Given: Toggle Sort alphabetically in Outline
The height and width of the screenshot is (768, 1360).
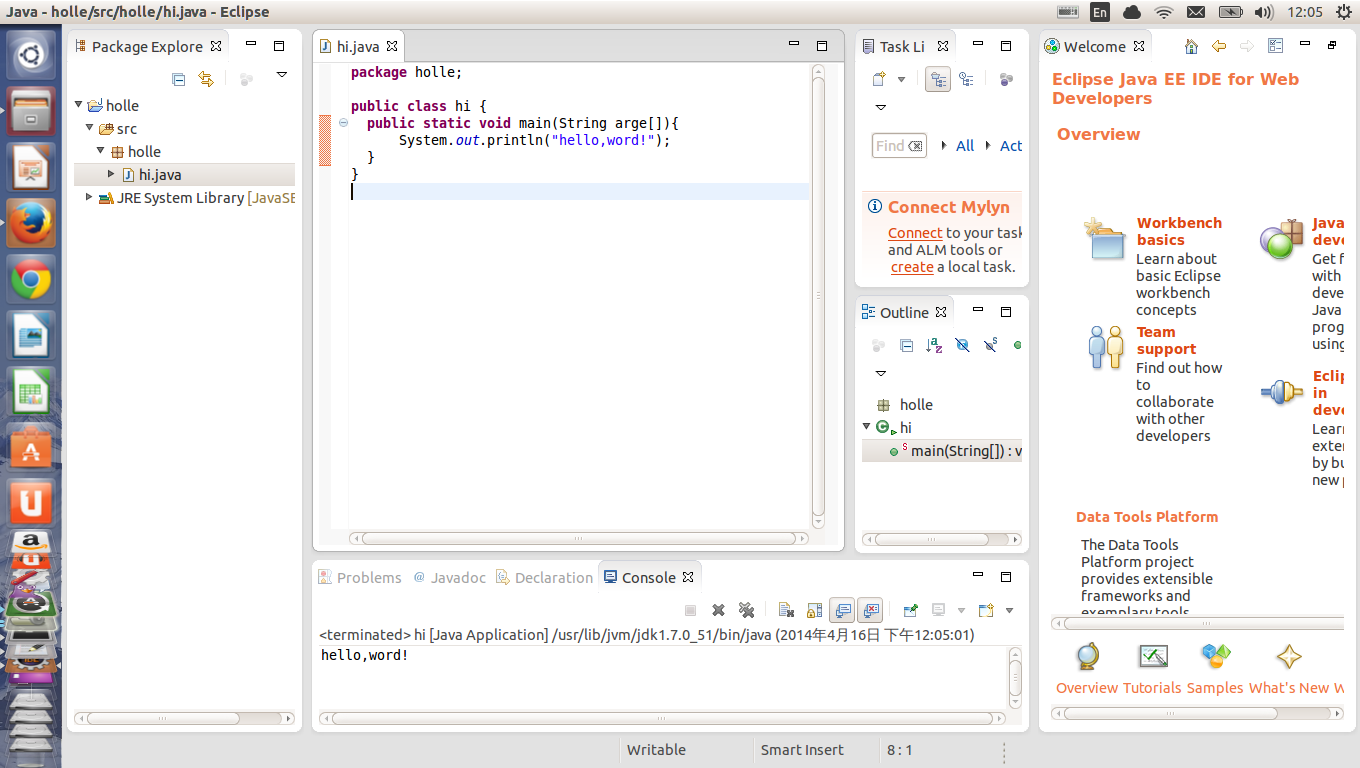Looking at the screenshot, I should [x=934, y=345].
